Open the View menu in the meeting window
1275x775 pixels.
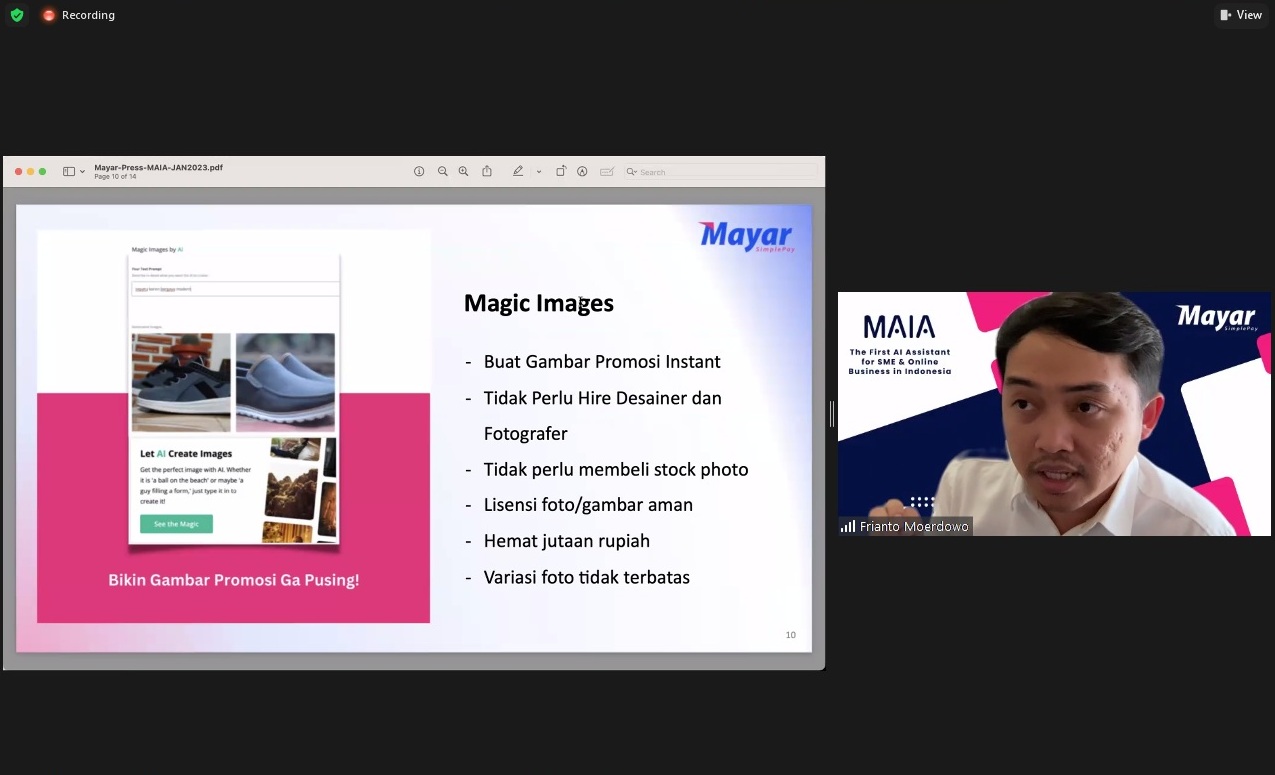coord(1240,15)
